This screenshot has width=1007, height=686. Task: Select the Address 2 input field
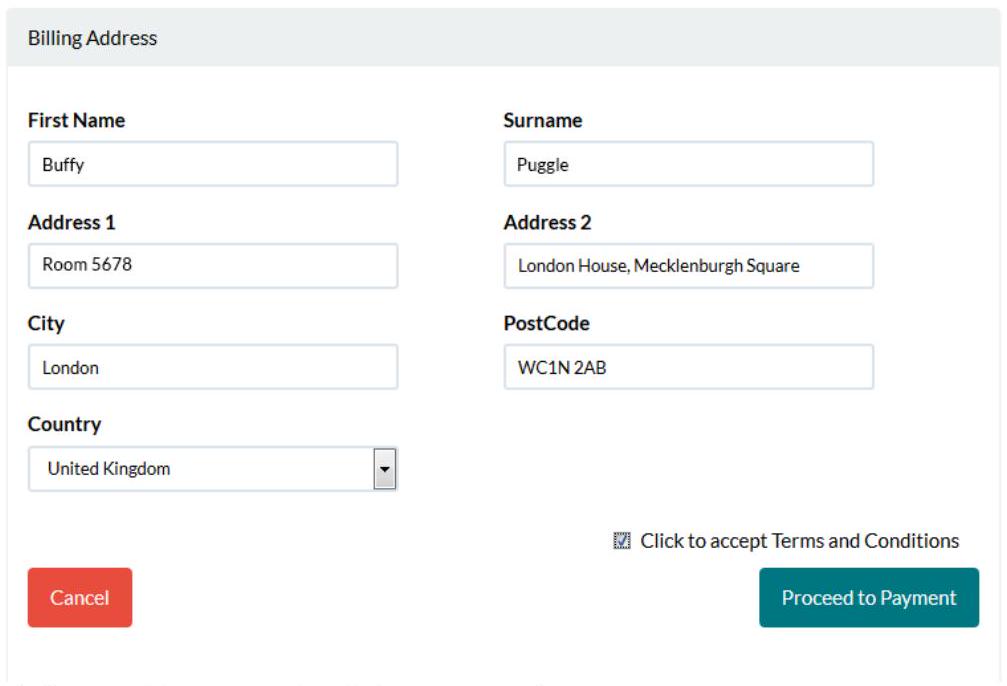click(x=688, y=266)
